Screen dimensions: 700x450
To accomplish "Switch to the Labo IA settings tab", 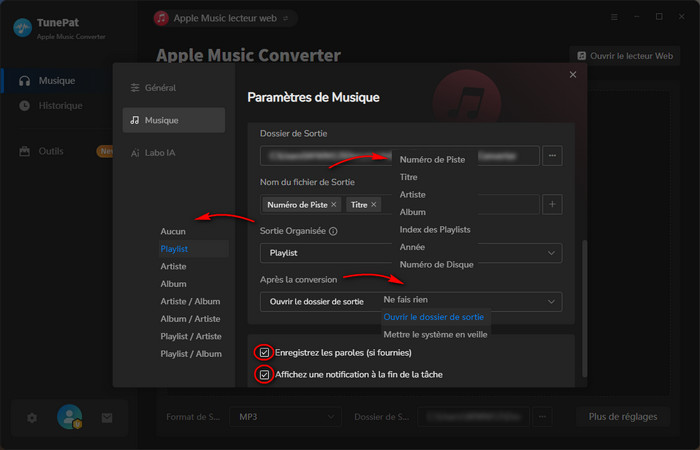I will [174, 153].
